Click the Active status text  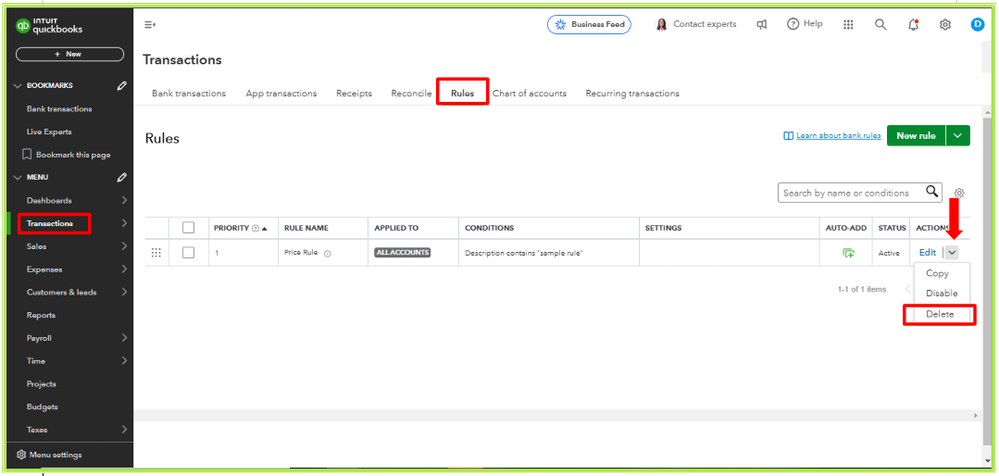click(x=889, y=253)
